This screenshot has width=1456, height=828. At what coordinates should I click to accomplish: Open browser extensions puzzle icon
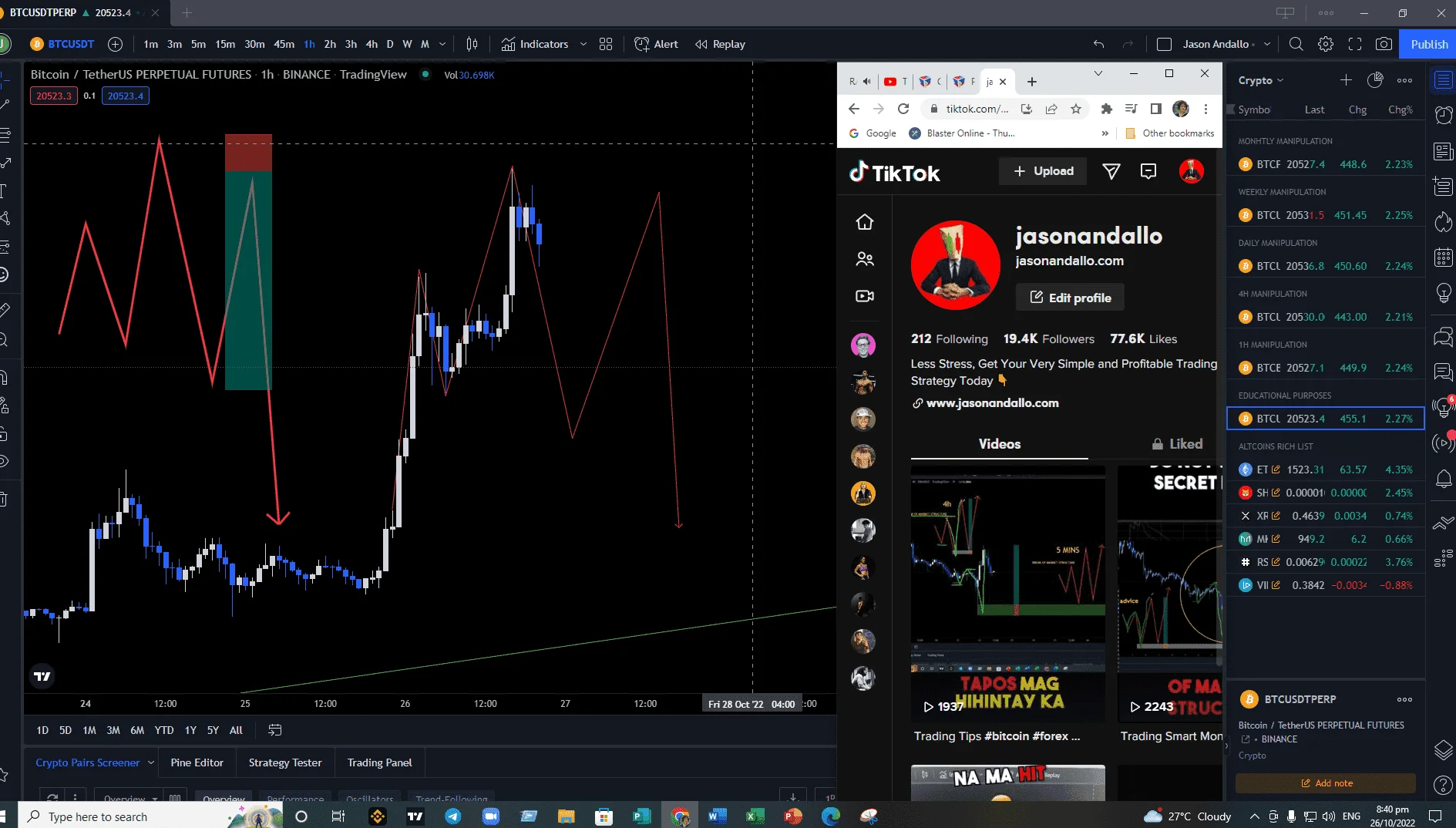[1107, 109]
